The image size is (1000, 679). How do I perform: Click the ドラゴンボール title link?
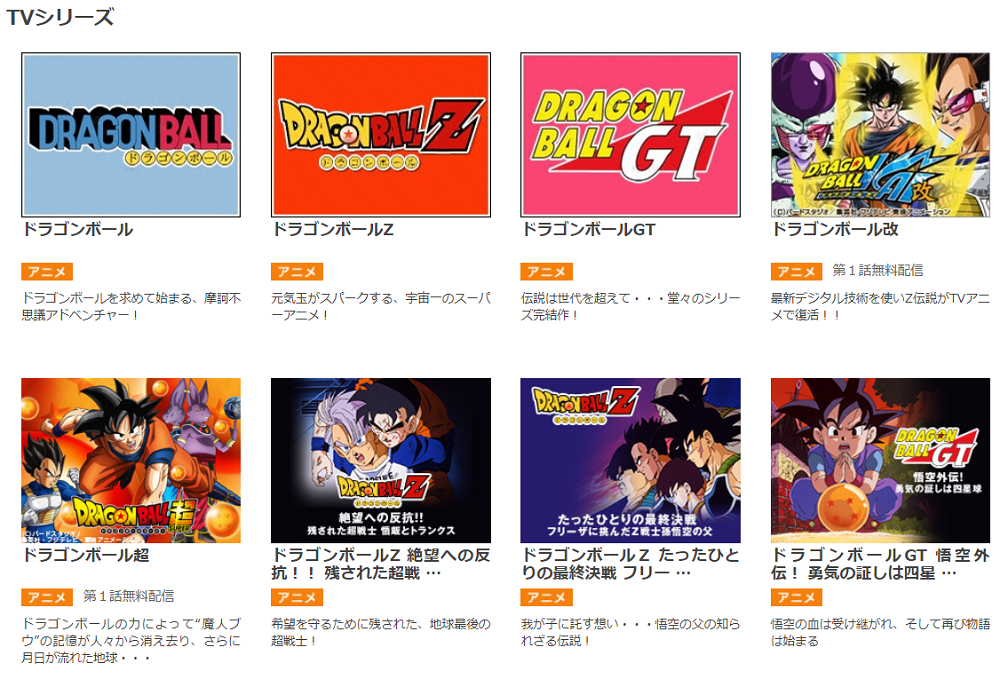[78, 230]
